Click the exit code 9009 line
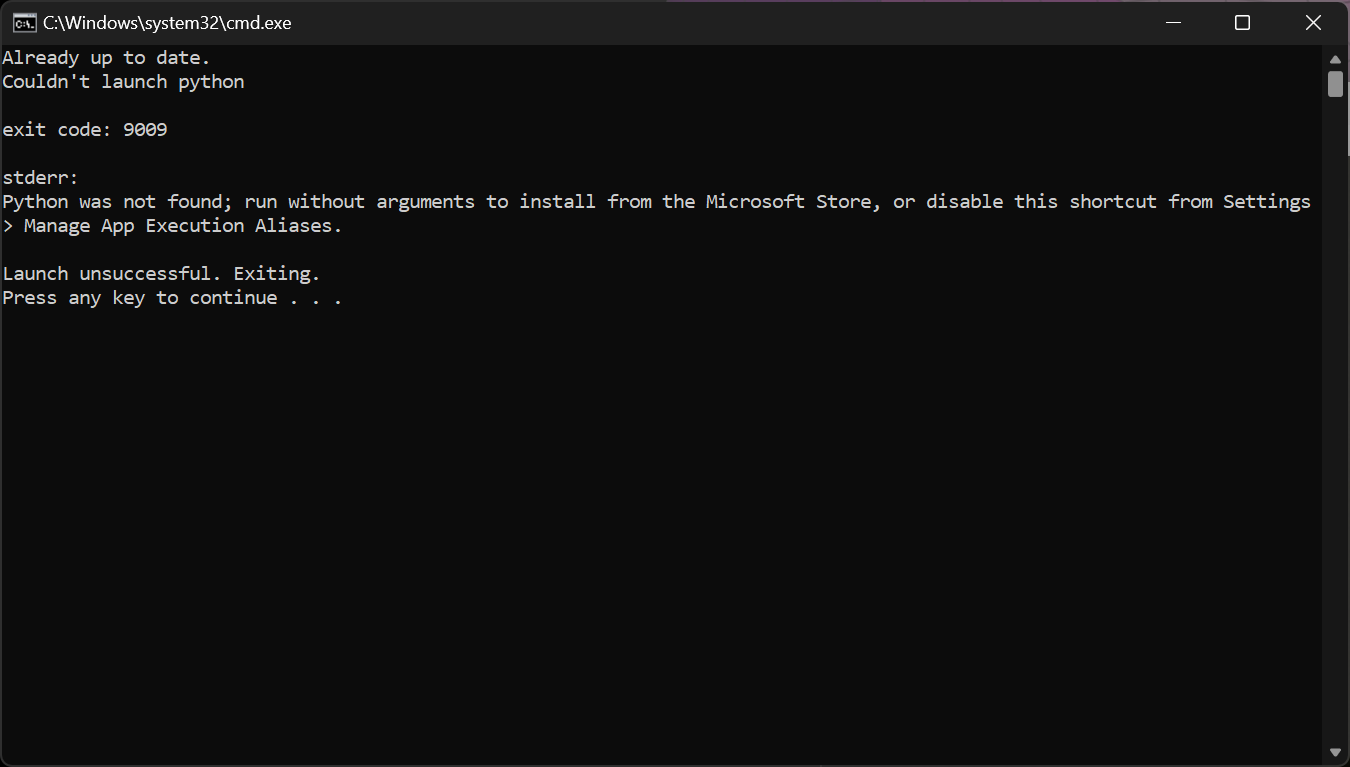This screenshot has width=1350, height=767. 83,129
